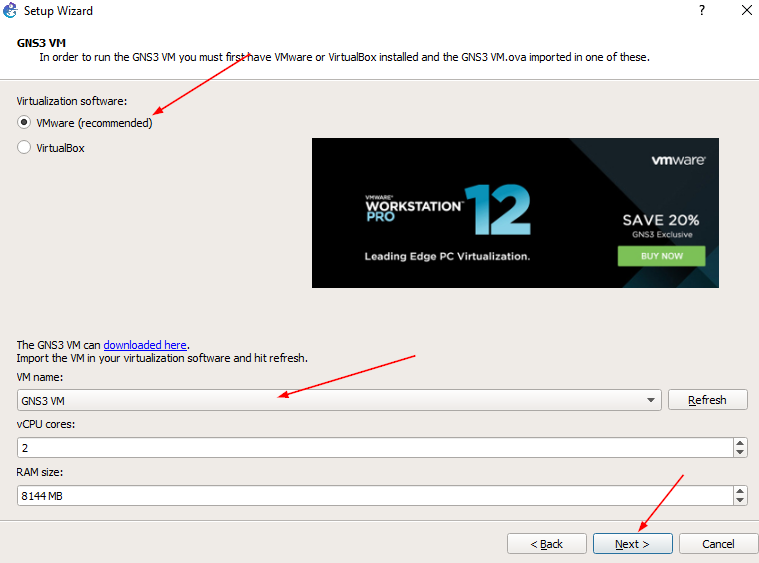This screenshot has height=563, width=759.
Task: Click the 'SAVE 20%' text in banner
Action: (661, 220)
